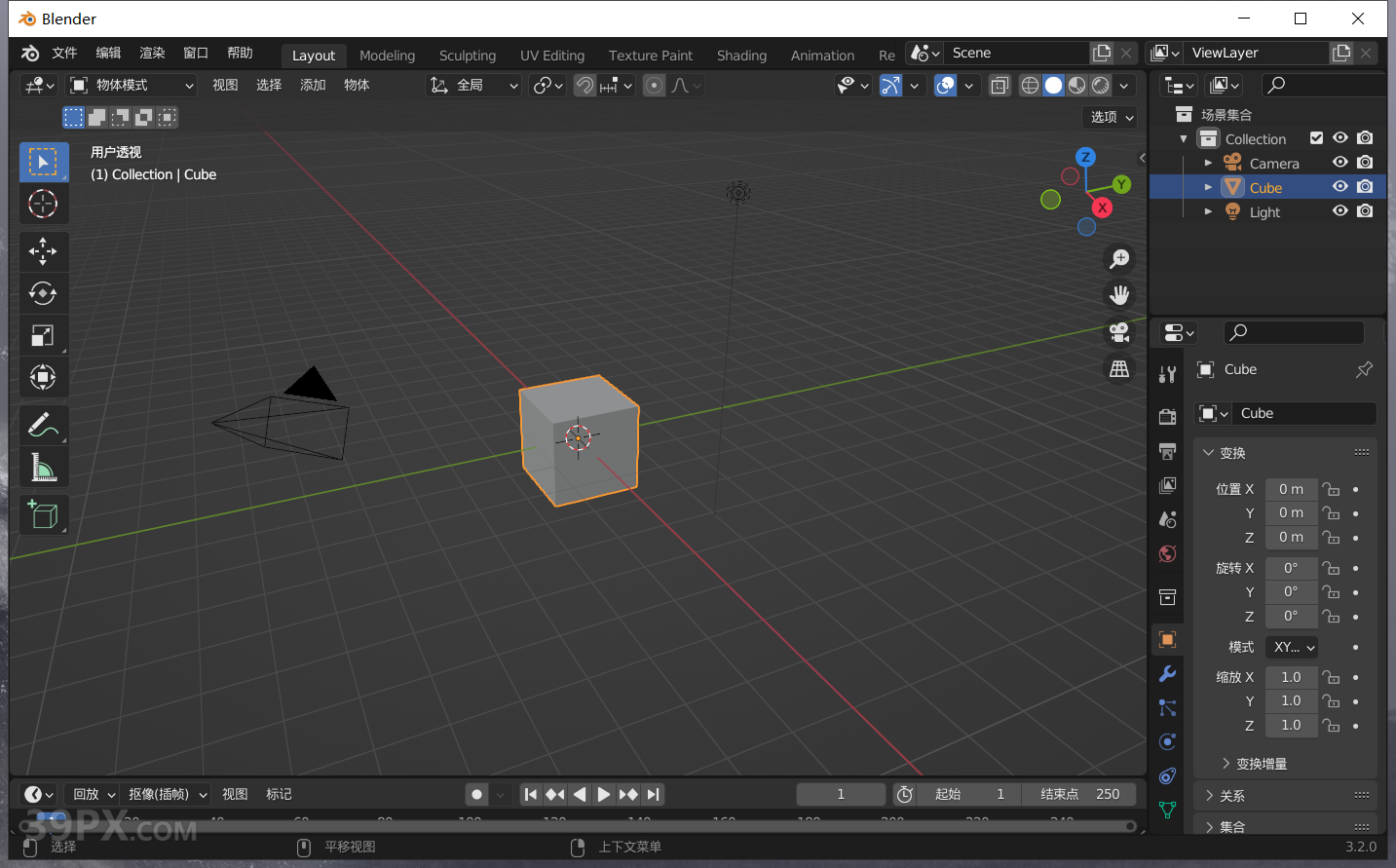Uncheck the Collection checkbox in the outliner
Screen dimensions: 1396x868
pos(1317,137)
